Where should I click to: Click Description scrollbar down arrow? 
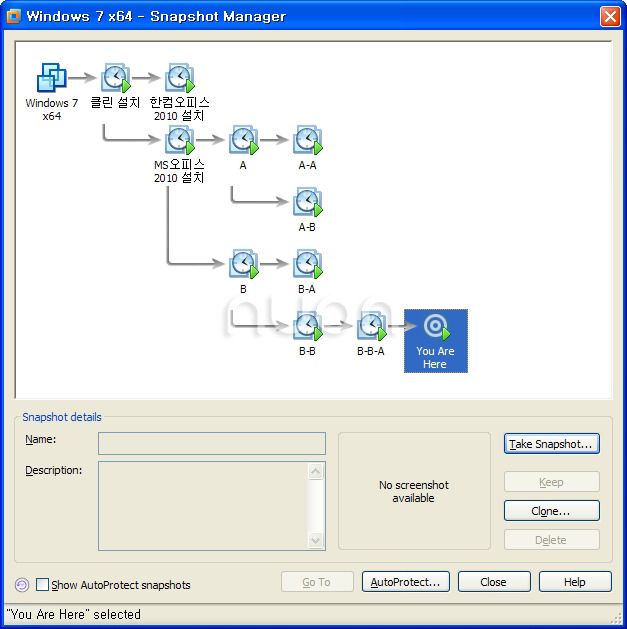[x=316, y=540]
